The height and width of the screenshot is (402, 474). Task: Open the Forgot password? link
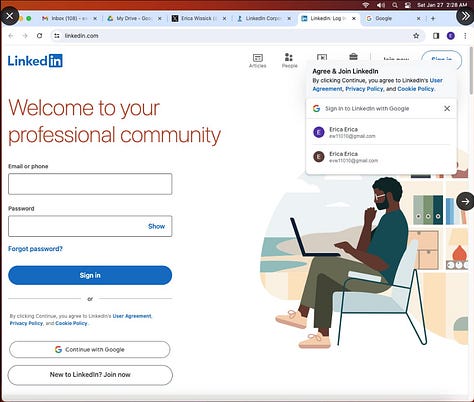point(35,249)
